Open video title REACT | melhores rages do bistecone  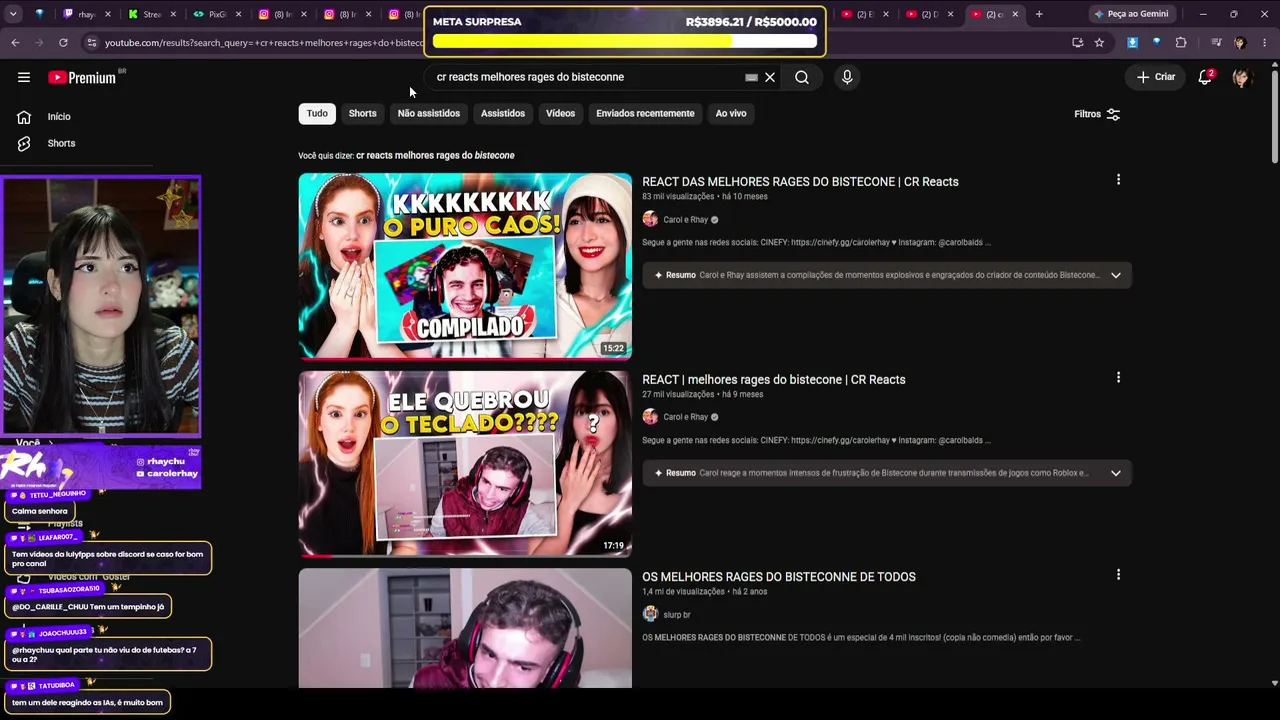pos(774,380)
